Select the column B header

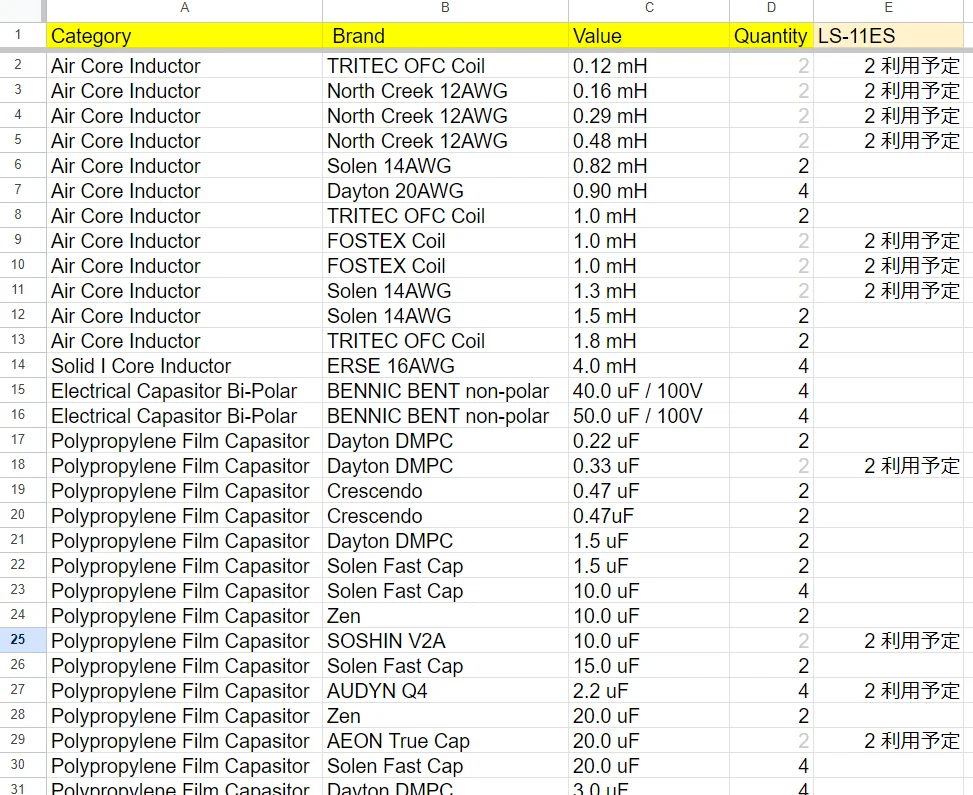[x=445, y=8]
